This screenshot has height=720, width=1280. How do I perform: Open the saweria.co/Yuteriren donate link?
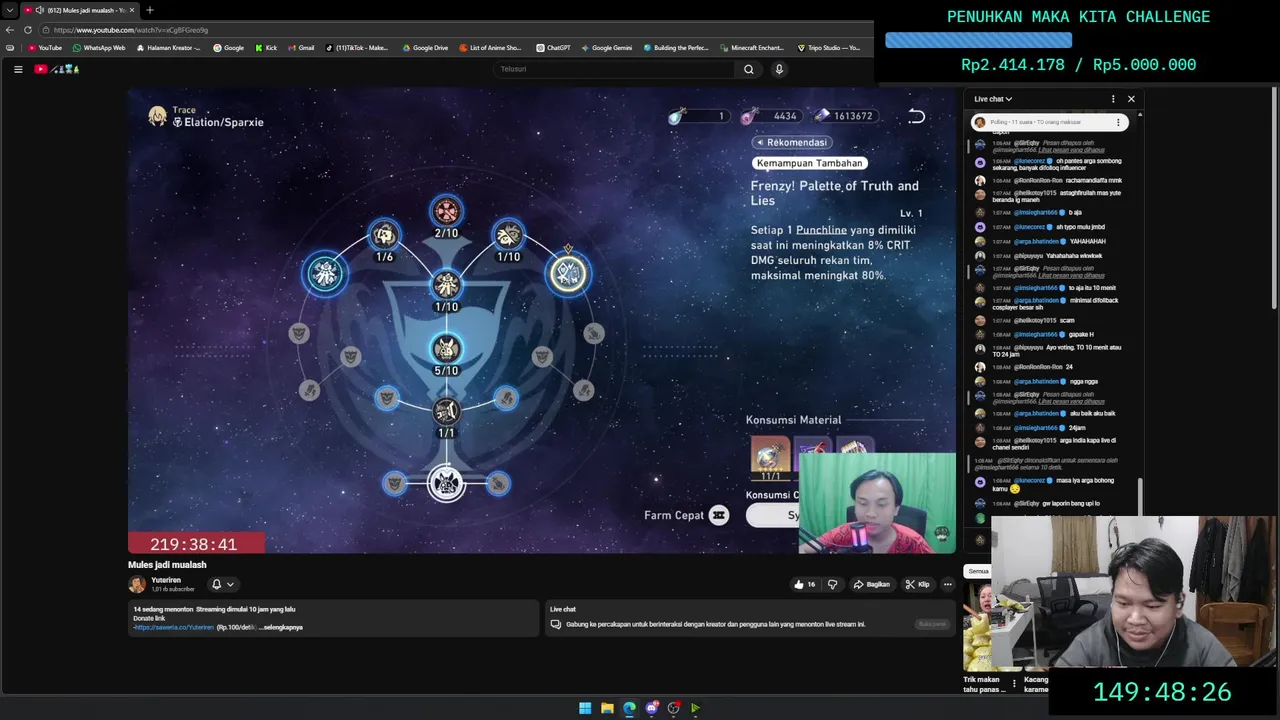pos(174,627)
